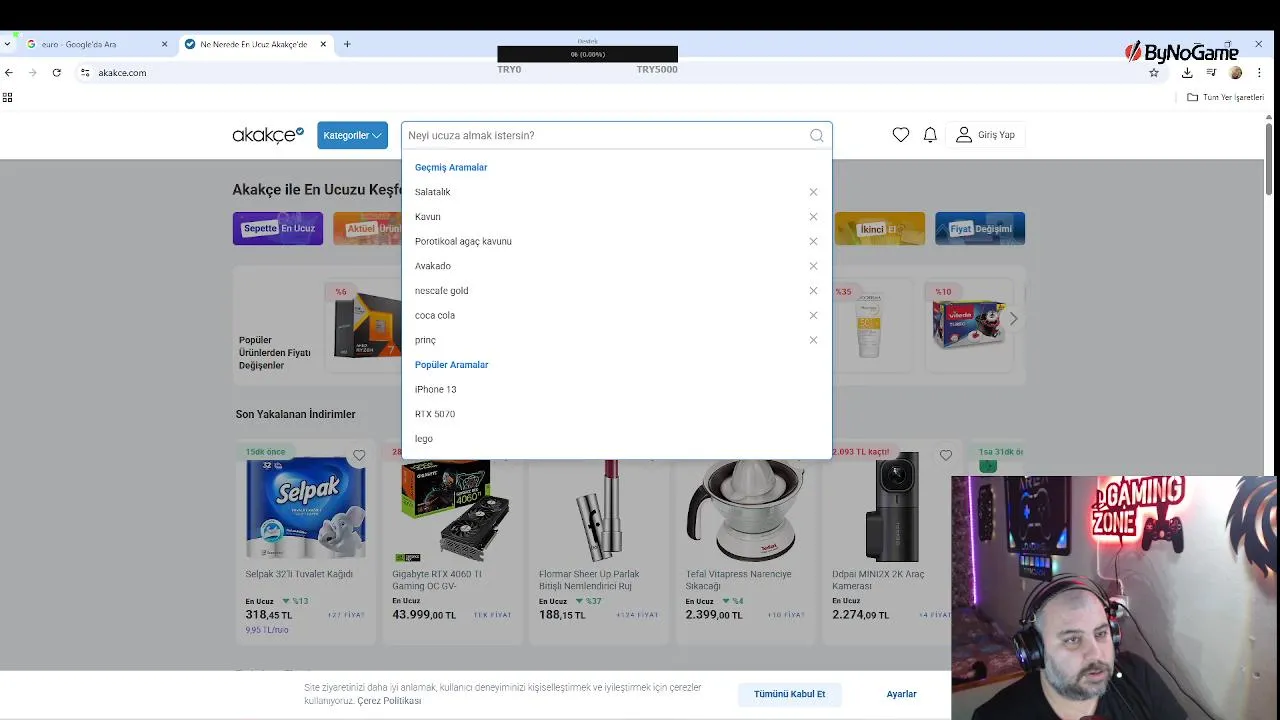Open cookie Ayarlar settings
The image size is (1280, 720).
pyautogui.click(x=901, y=694)
